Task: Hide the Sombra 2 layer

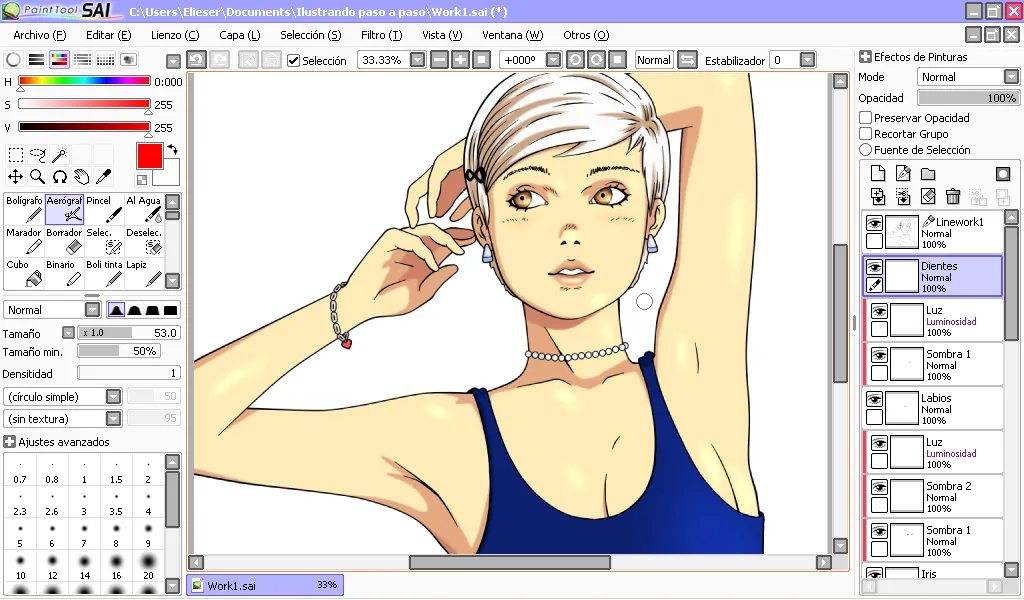Action: point(880,487)
